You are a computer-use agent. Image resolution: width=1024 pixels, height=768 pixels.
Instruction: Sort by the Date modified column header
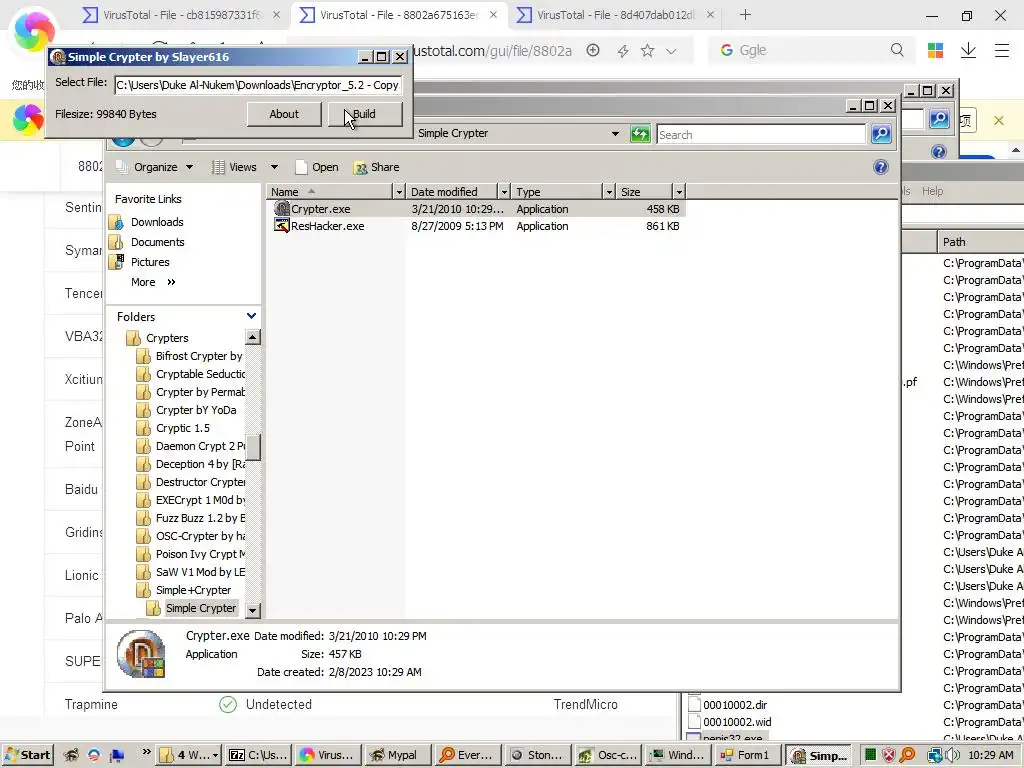[x=452, y=191]
